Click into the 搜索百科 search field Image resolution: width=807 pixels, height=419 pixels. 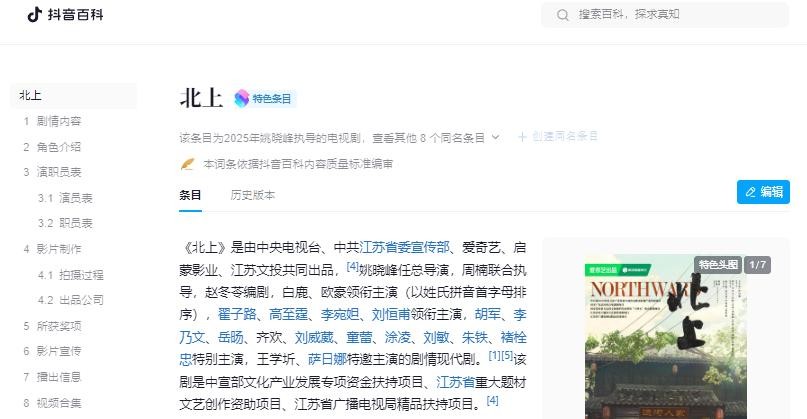tap(665, 15)
